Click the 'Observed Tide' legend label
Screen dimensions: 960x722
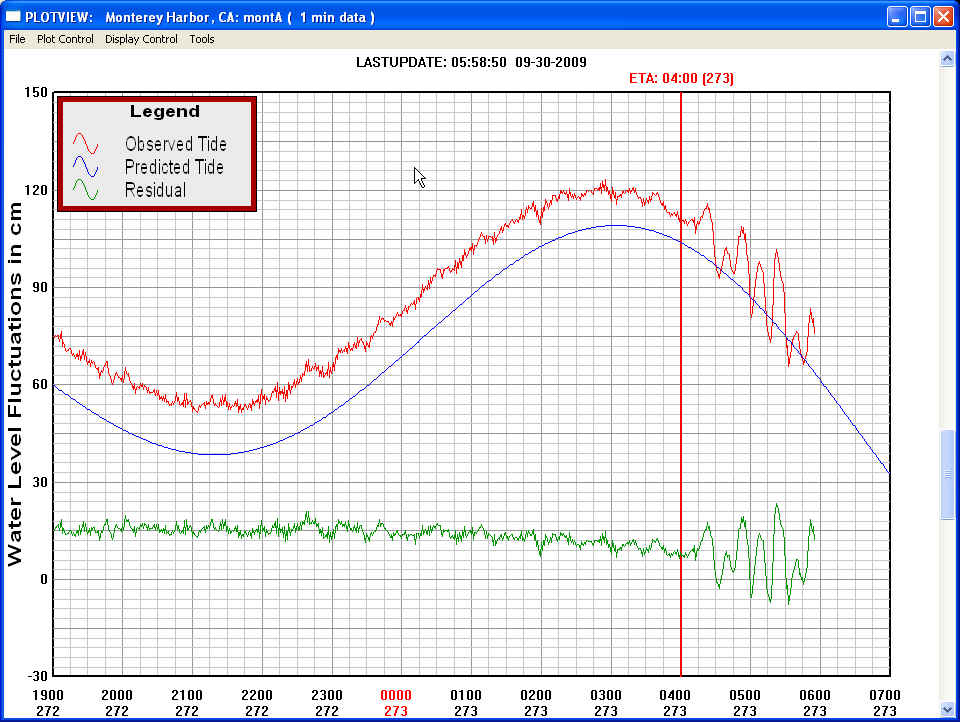coord(176,144)
